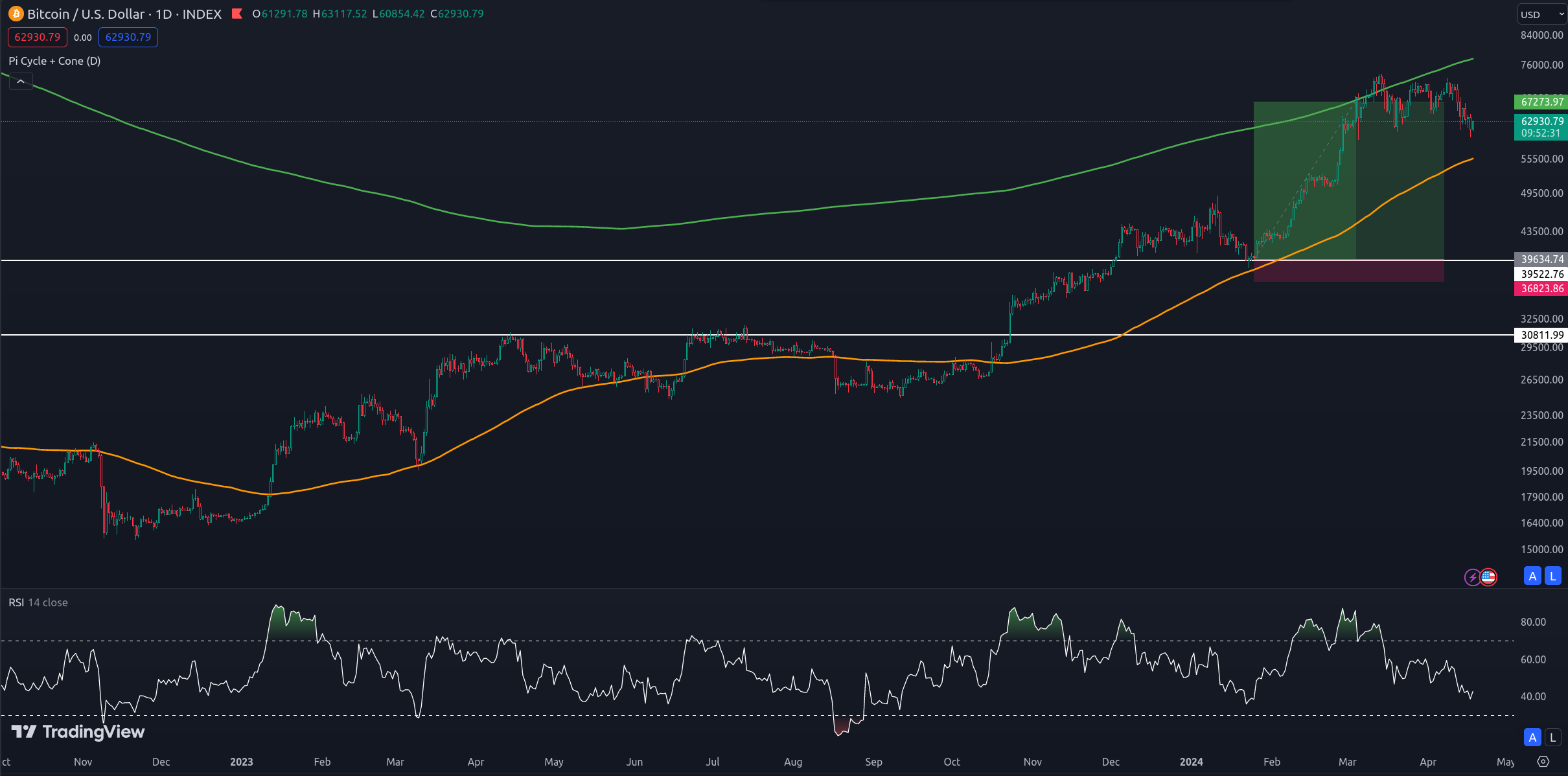Toggle log scale on main price axis
The height and width of the screenshot is (776, 1568).
click(x=1552, y=576)
